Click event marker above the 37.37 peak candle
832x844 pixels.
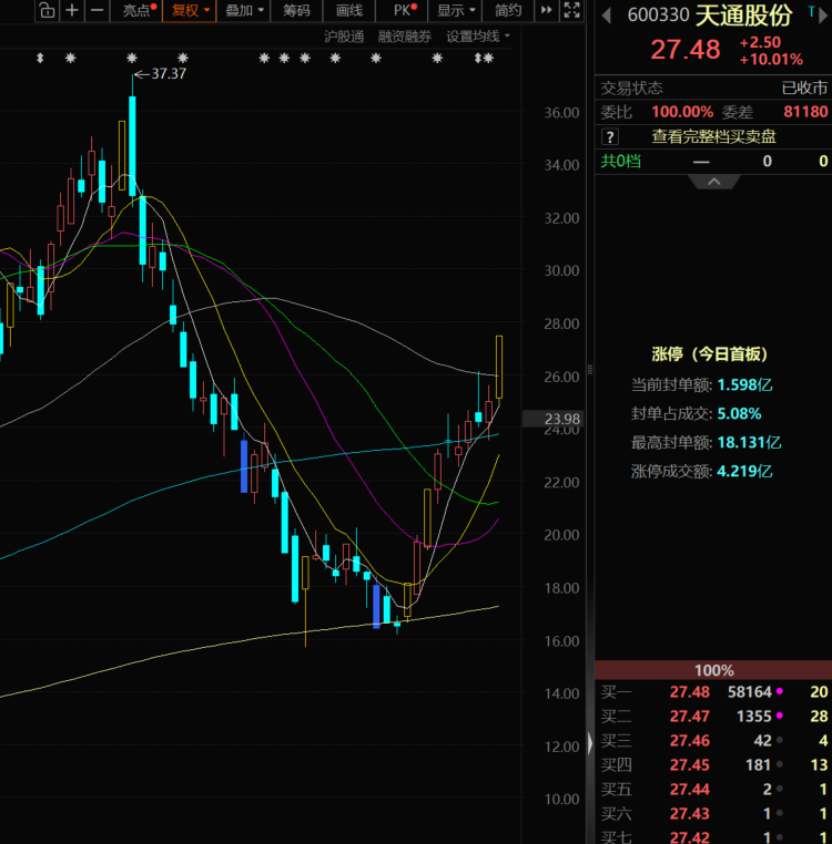coord(132,58)
